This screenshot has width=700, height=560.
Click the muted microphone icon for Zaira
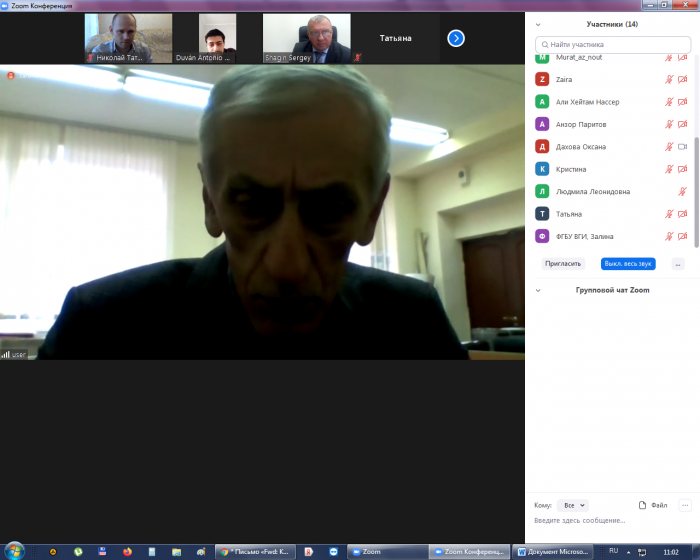[x=669, y=79]
